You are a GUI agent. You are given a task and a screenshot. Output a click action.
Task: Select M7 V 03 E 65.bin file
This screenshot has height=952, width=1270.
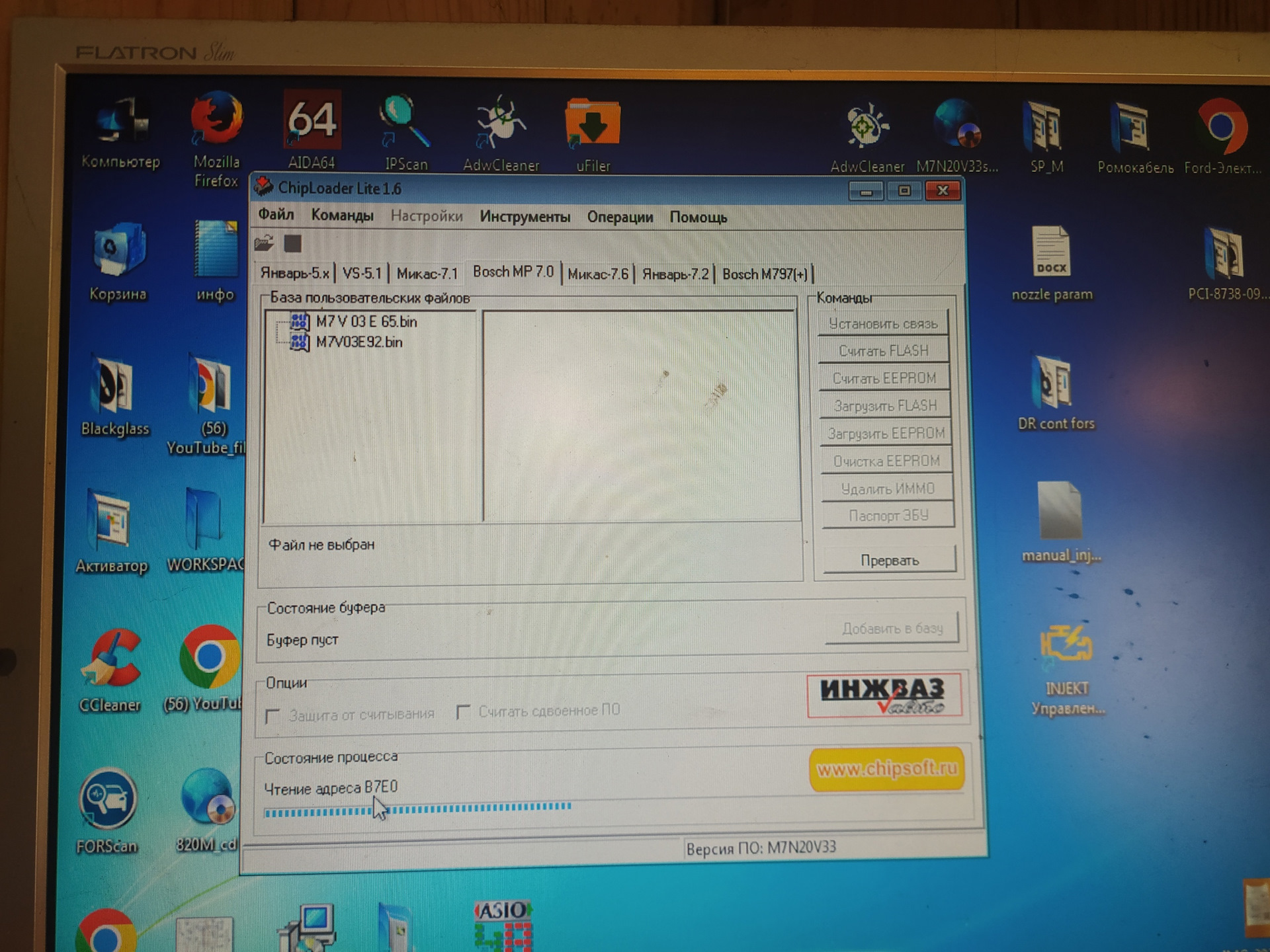click(x=366, y=322)
